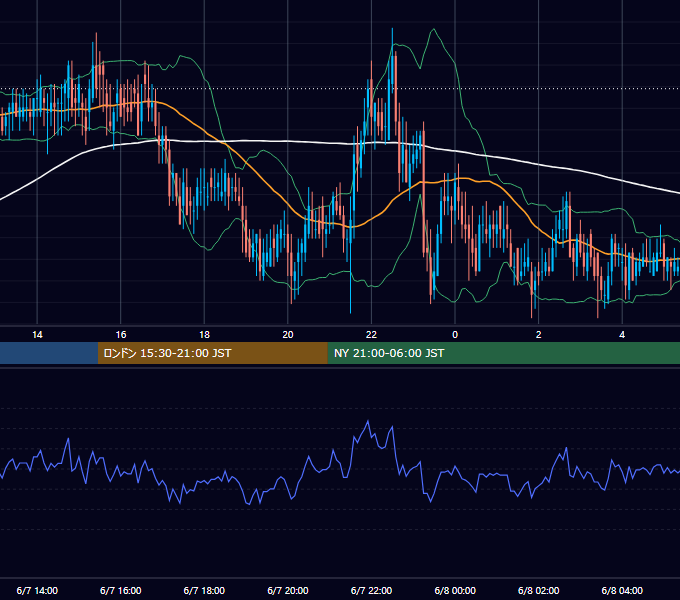Image resolution: width=680 pixels, height=600 pixels.
Task: Click the 20 hour label on price chart axis
Action: [x=288, y=335]
